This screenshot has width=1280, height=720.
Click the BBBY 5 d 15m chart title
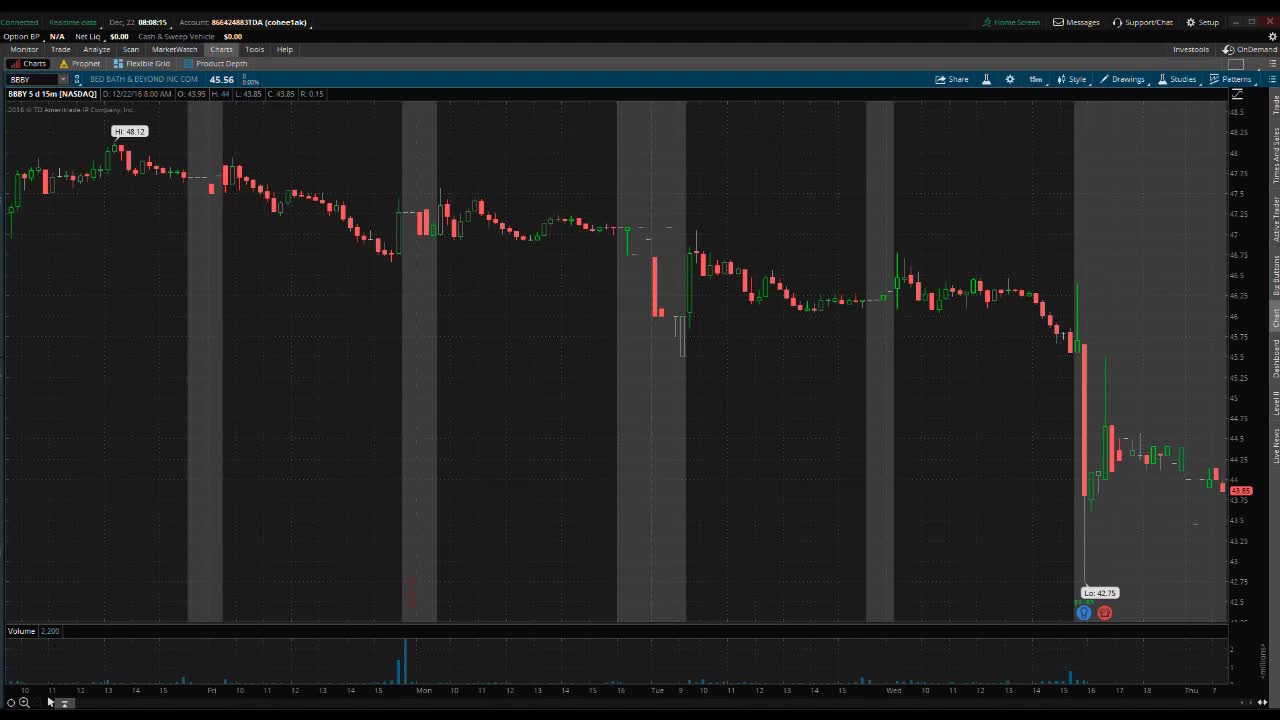[x=53, y=94]
